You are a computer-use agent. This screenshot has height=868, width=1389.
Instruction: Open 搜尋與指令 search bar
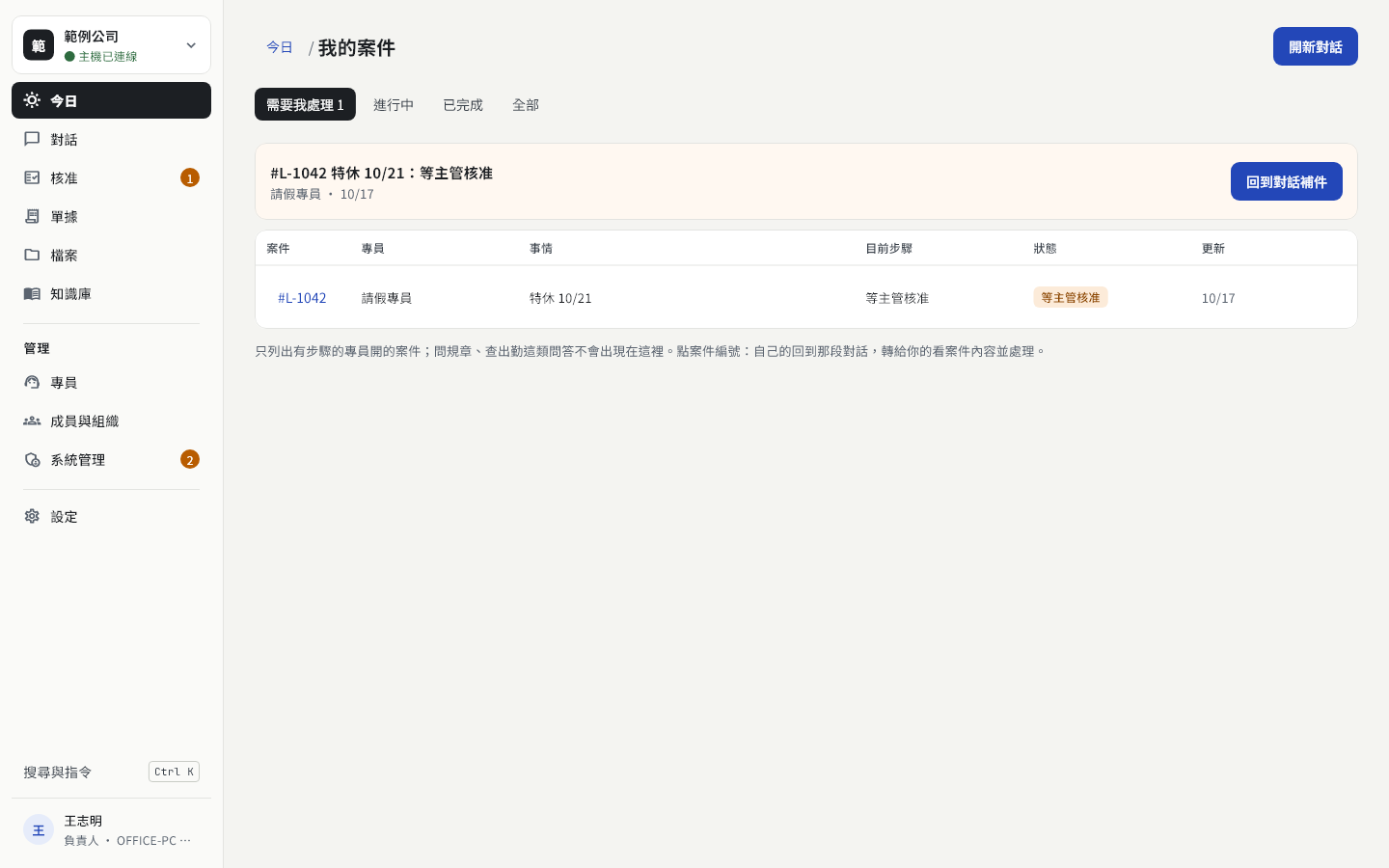tap(111, 772)
